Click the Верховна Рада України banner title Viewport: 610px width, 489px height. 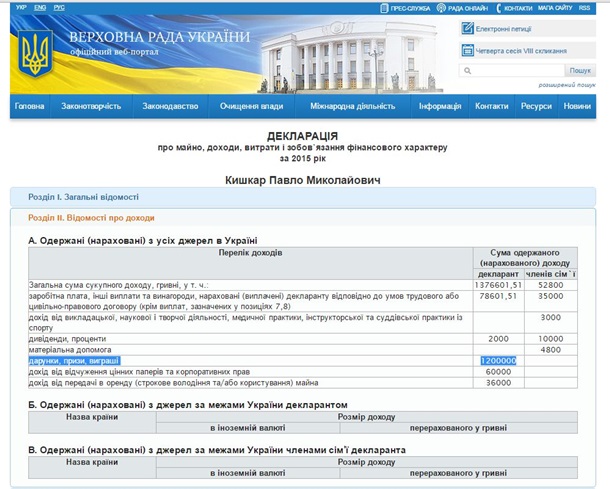pyautogui.click(x=160, y=37)
